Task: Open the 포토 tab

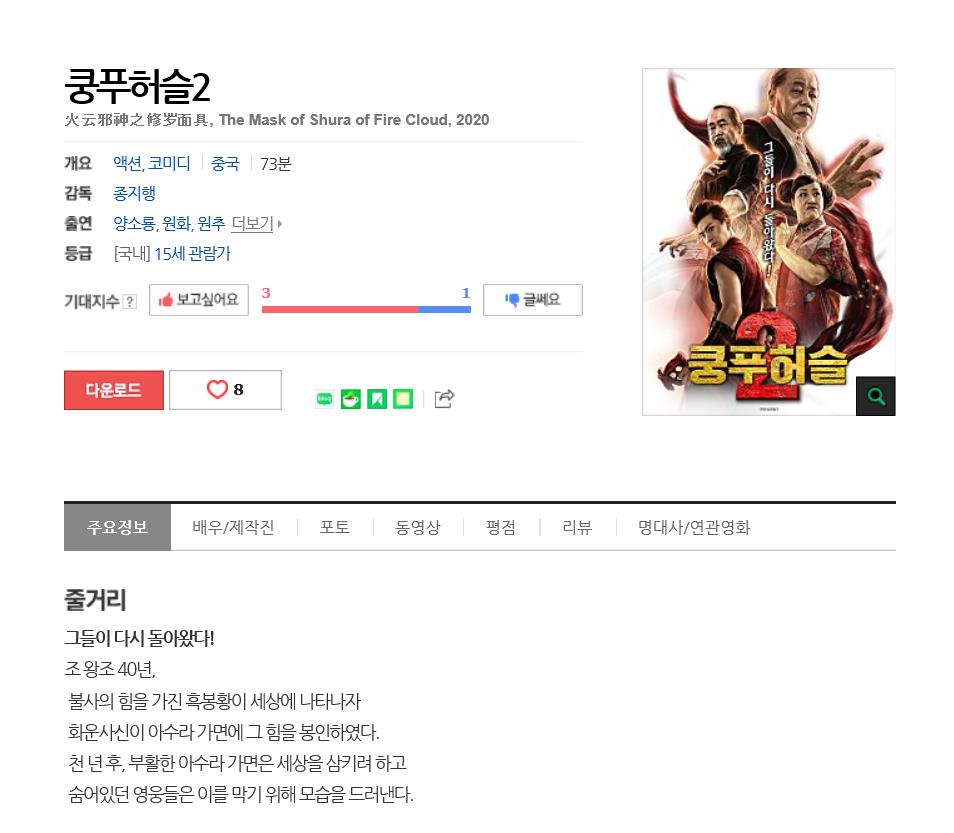Action: (x=335, y=527)
